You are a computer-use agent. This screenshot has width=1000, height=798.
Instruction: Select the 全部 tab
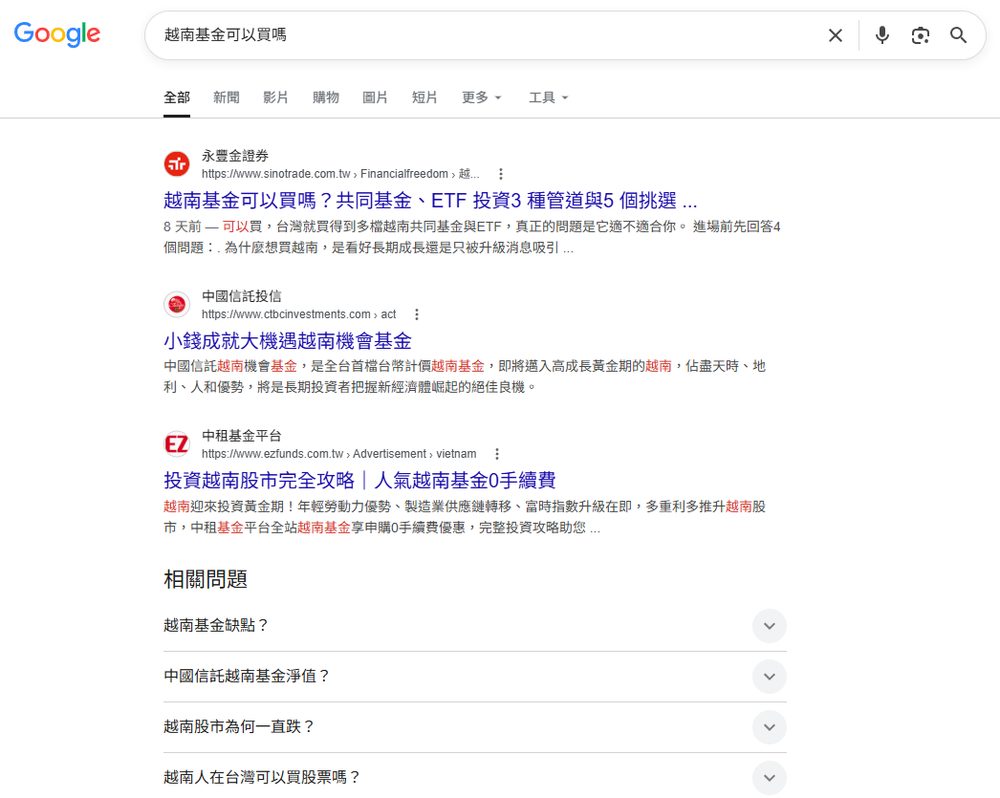coord(177,98)
